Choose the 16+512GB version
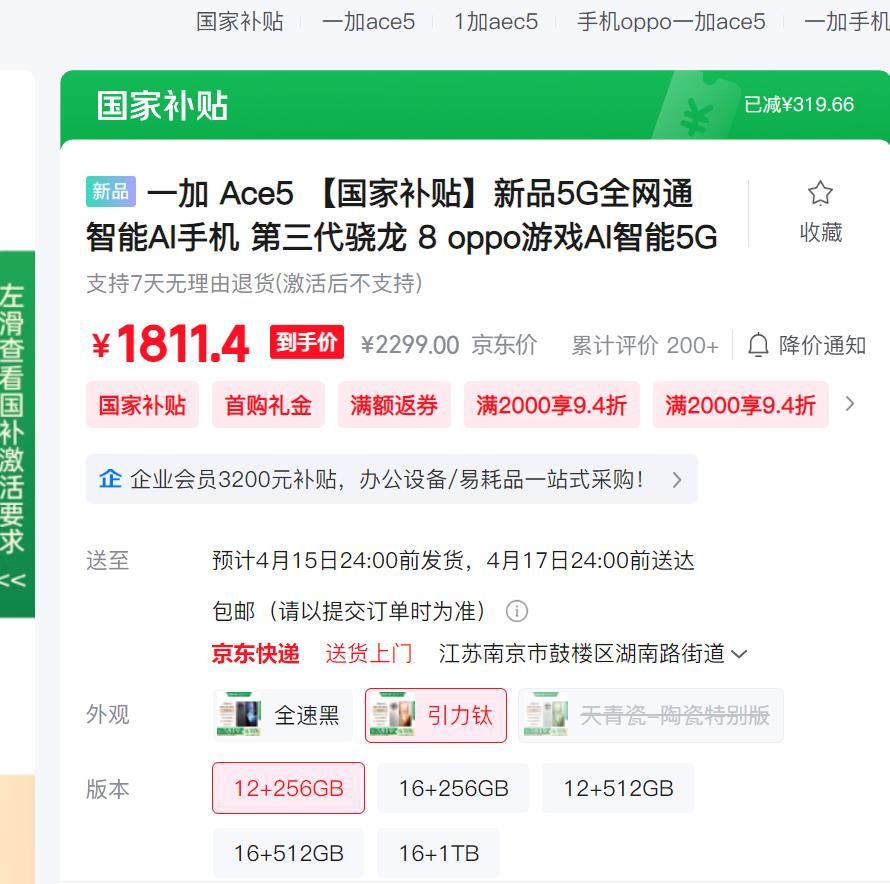Screen dimensions: 890x884 (x=288, y=853)
